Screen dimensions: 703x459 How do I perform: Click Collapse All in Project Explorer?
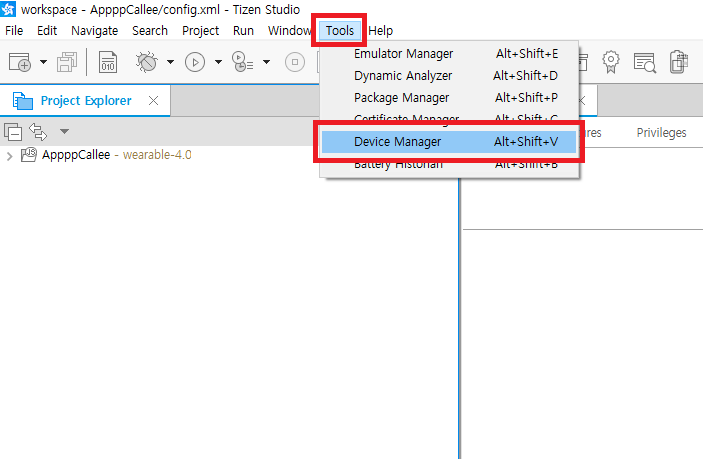point(13,132)
